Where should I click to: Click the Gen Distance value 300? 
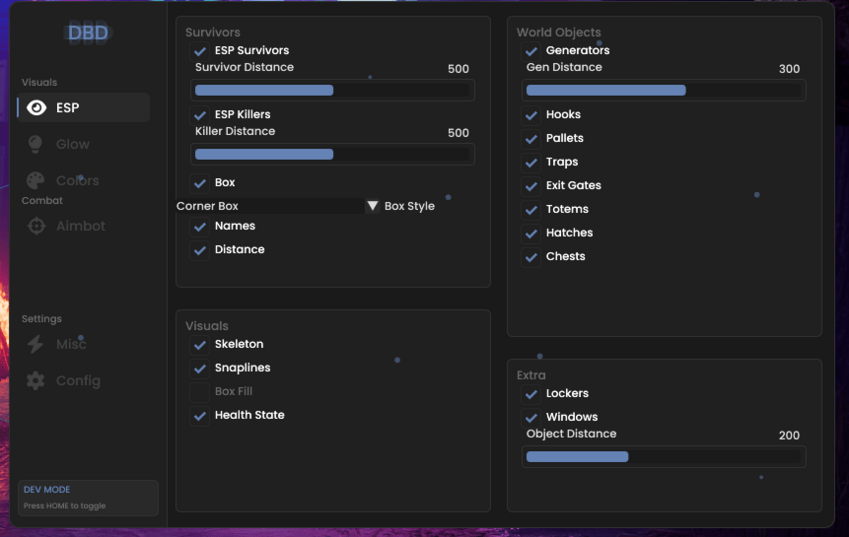pyautogui.click(x=789, y=69)
